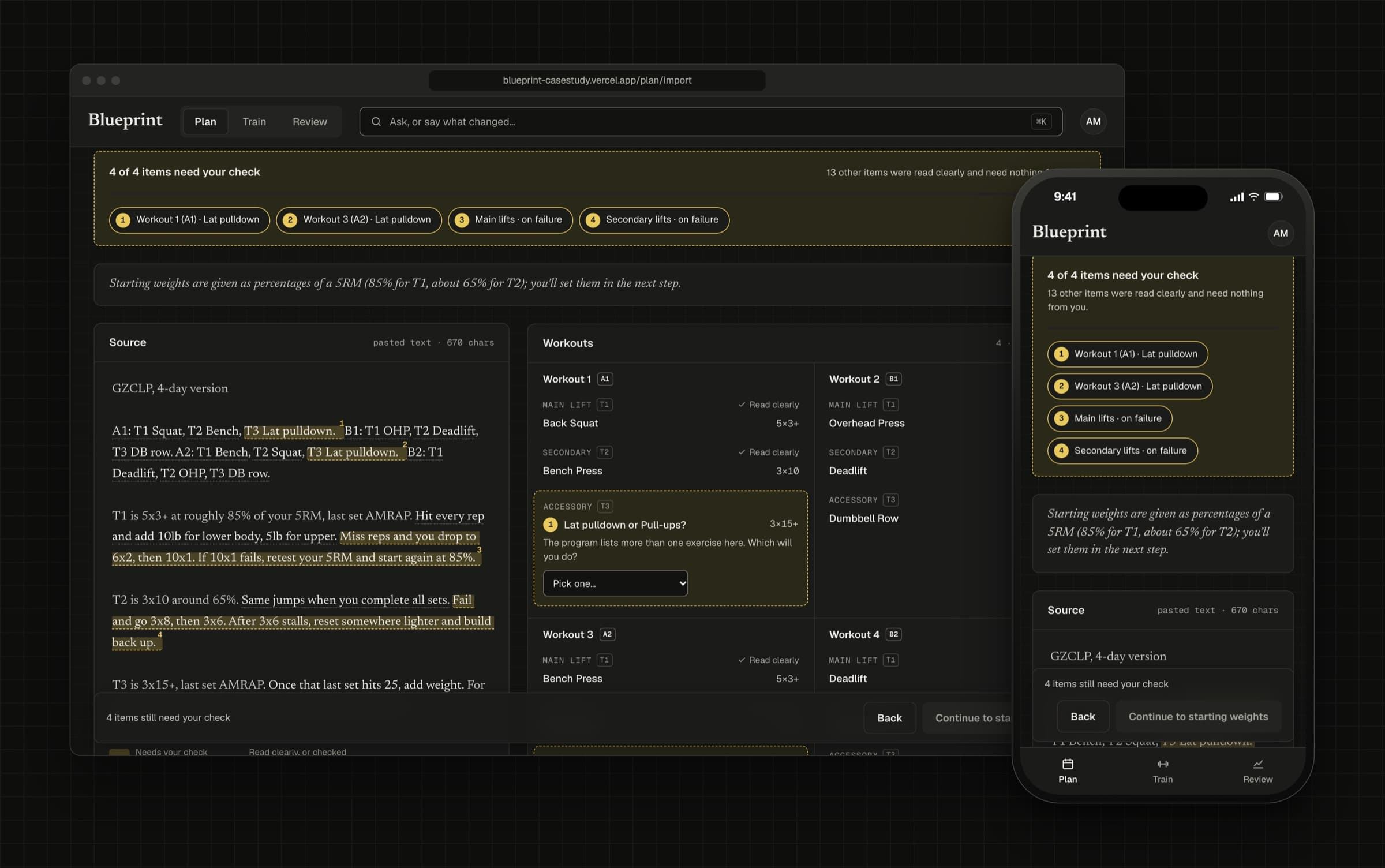Tap phone chip Workout 3 (A2) Lat pulldown
Screen dimensions: 1385x868
(x=1130, y=386)
